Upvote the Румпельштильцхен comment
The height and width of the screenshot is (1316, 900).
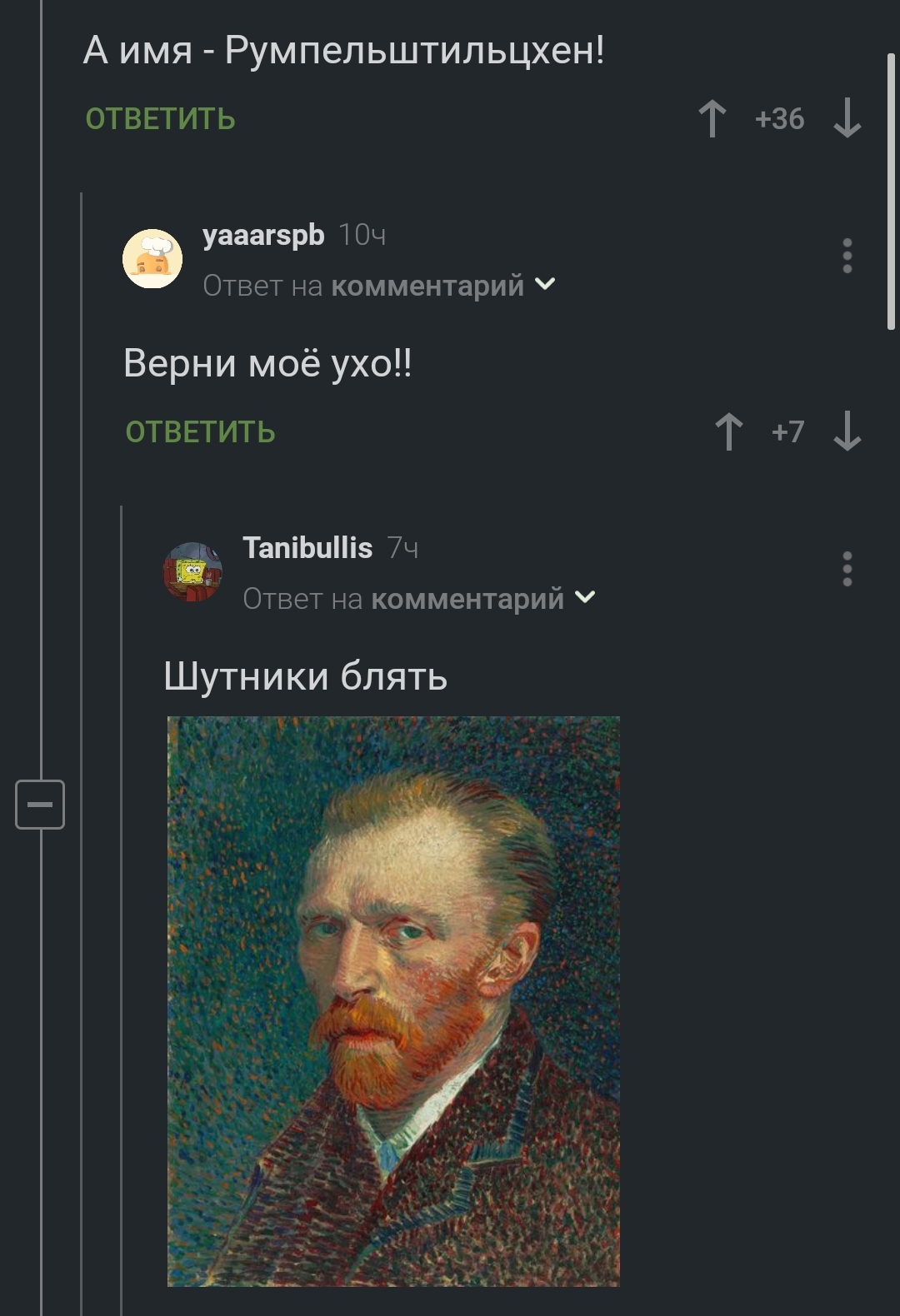(x=712, y=118)
